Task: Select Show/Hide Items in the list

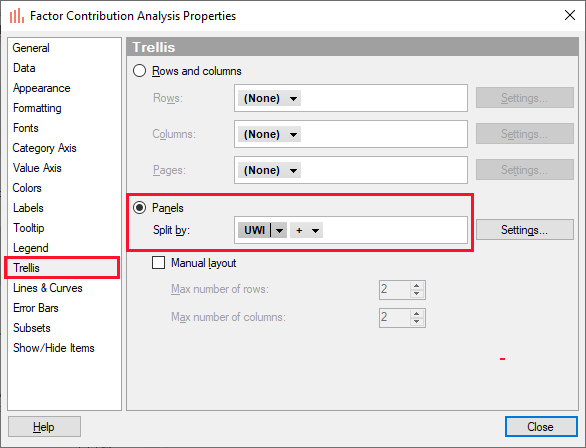Action: click(x=53, y=348)
